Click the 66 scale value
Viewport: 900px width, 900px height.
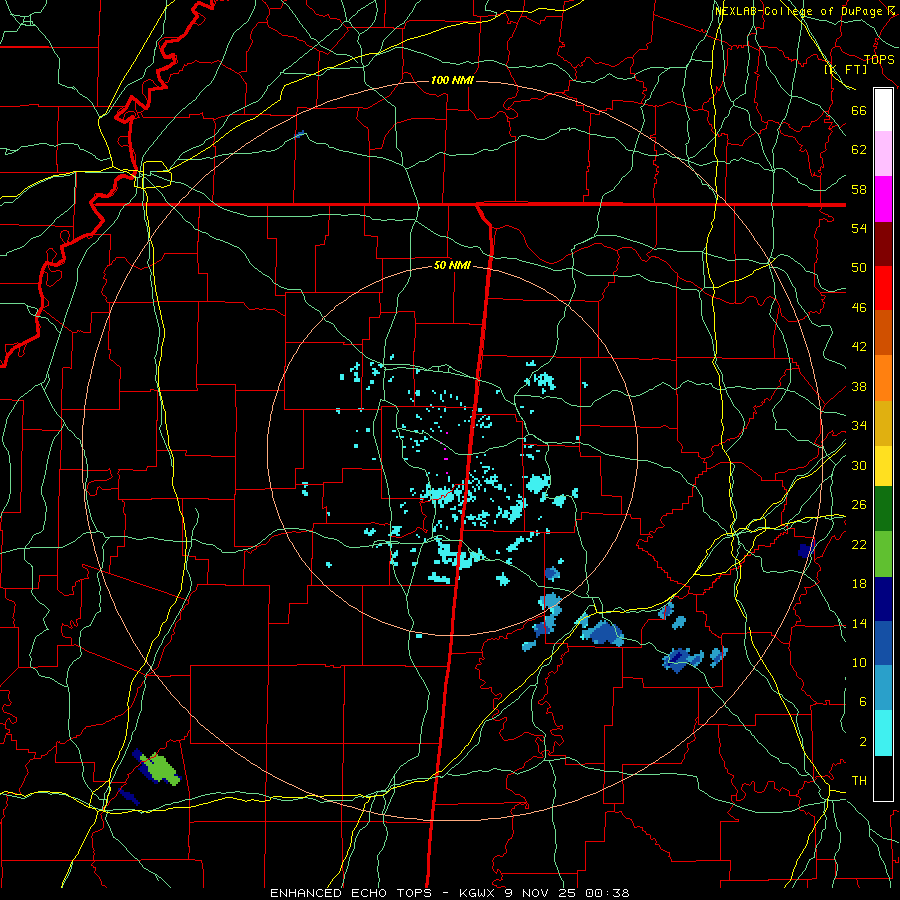tap(859, 110)
